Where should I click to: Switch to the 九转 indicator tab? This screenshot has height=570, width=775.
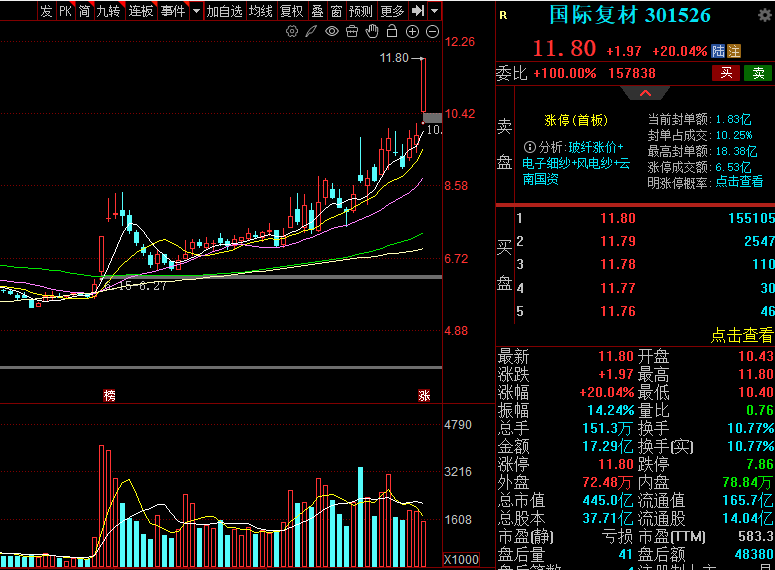point(108,11)
